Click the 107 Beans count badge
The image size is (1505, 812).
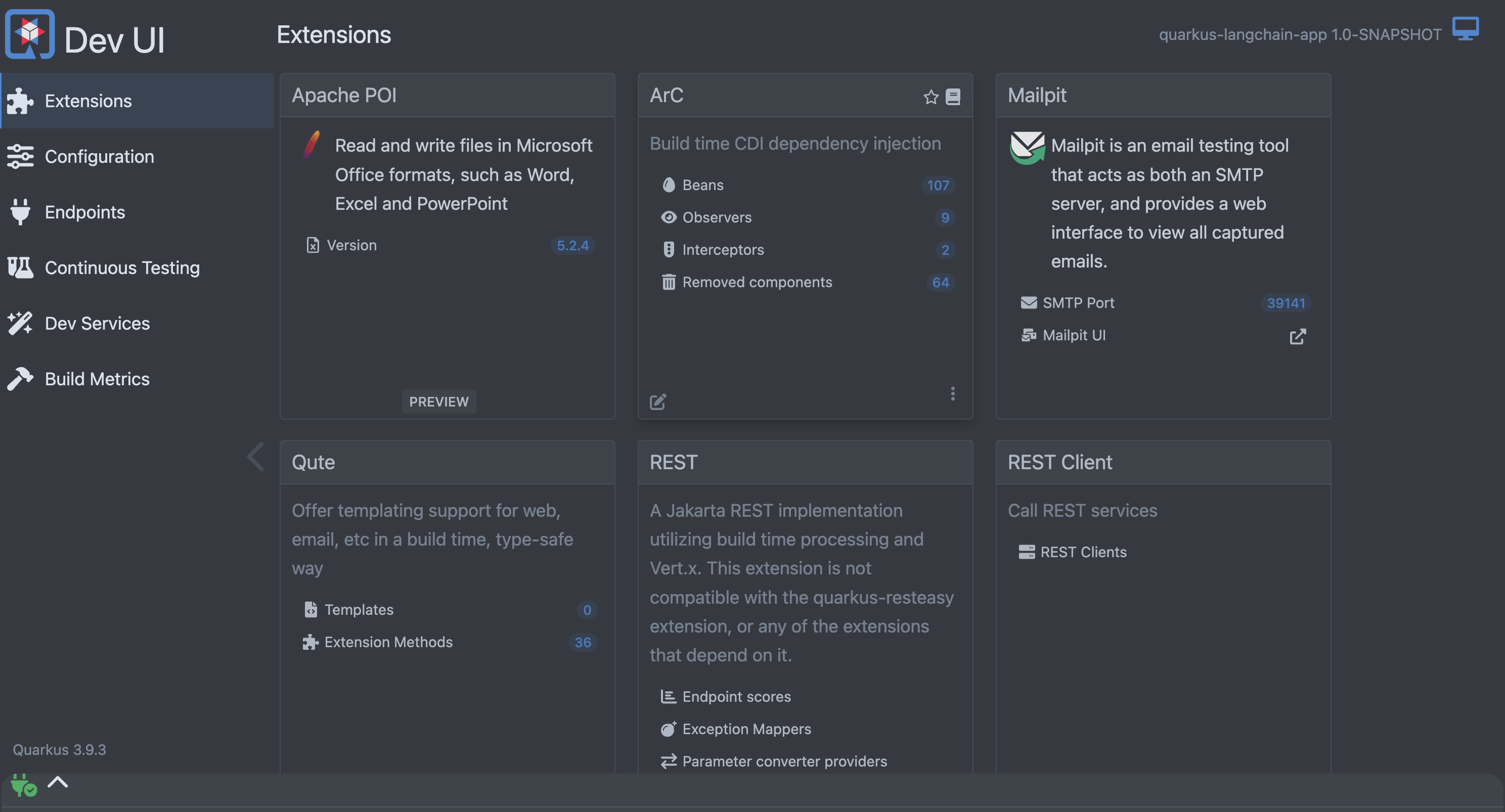tap(938, 185)
